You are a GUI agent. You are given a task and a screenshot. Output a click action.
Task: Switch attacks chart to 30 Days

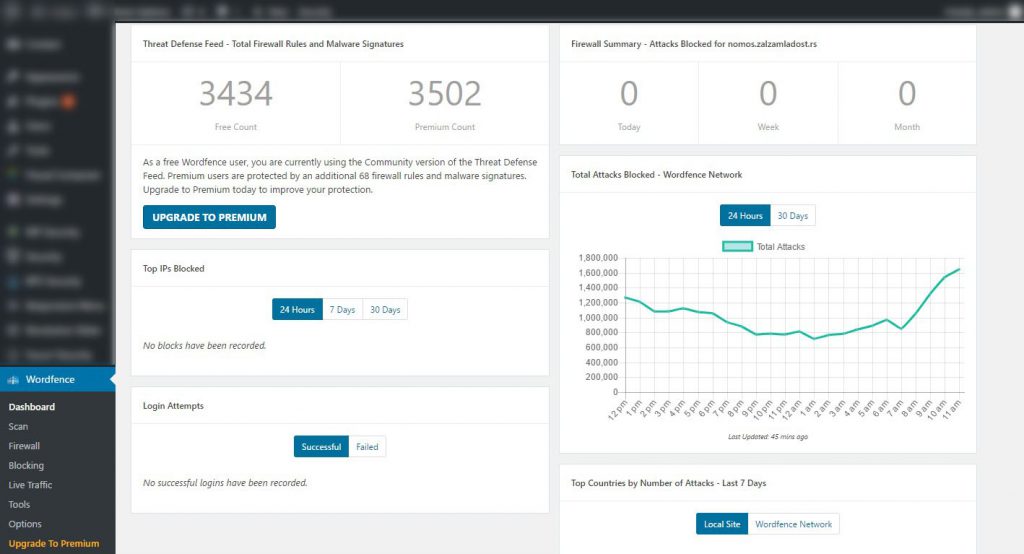tap(793, 216)
